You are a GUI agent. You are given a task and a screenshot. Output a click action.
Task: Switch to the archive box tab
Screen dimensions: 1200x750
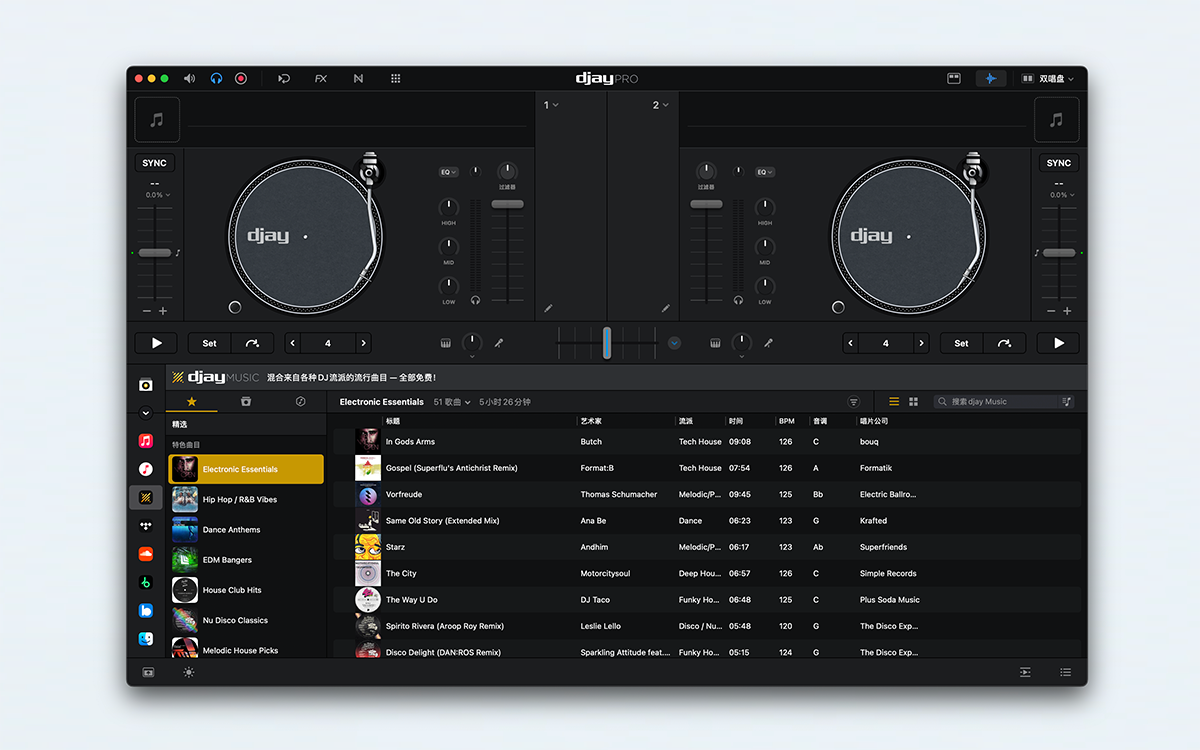246,401
